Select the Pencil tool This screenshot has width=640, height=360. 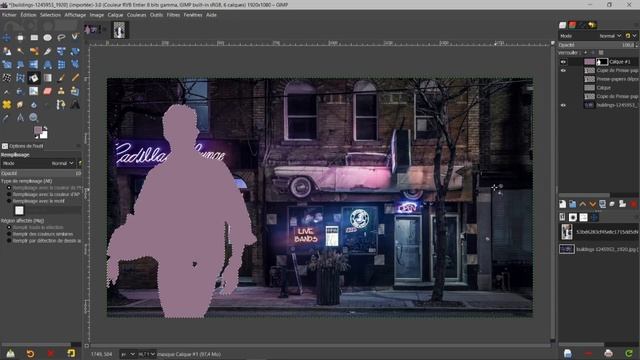click(75, 78)
